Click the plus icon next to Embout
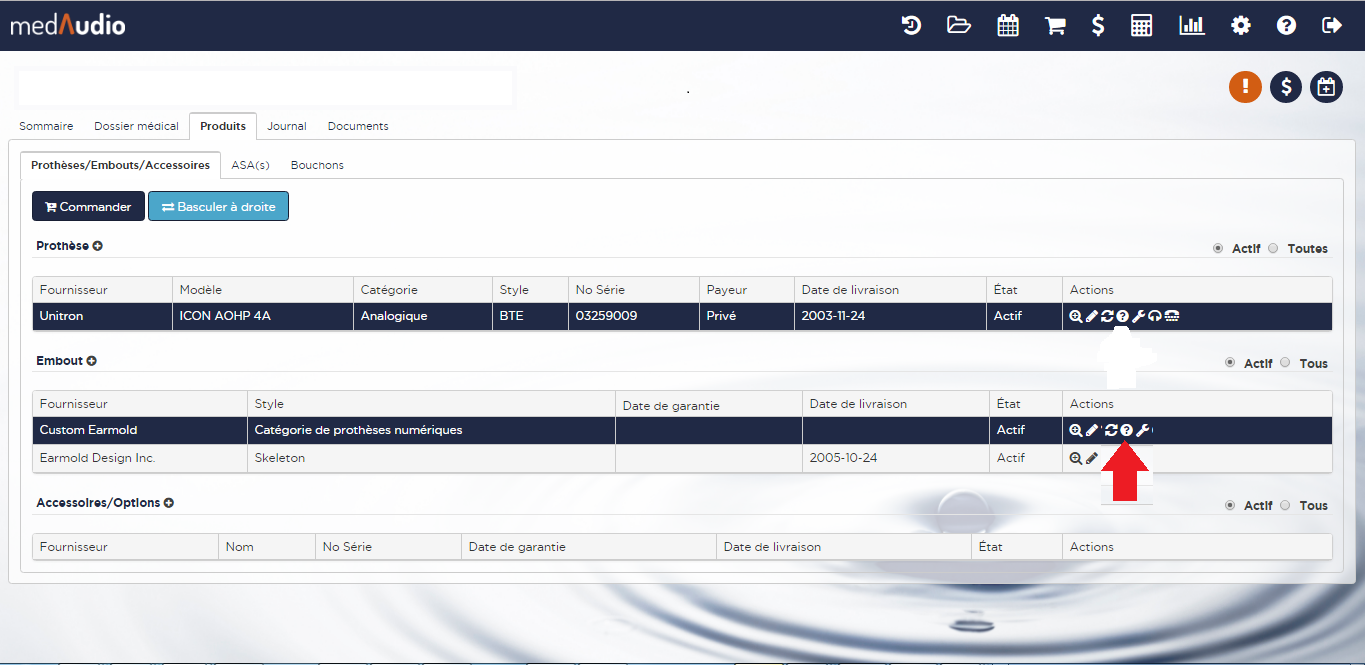 tap(92, 361)
